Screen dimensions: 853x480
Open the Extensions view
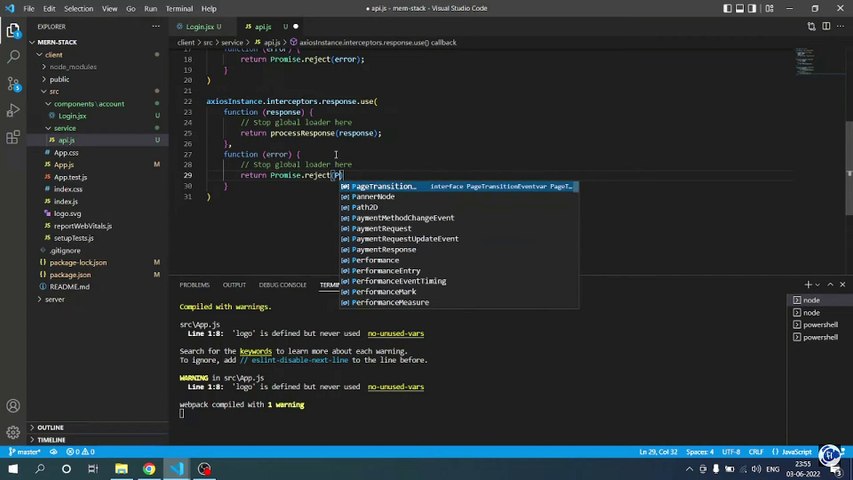[13, 137]
